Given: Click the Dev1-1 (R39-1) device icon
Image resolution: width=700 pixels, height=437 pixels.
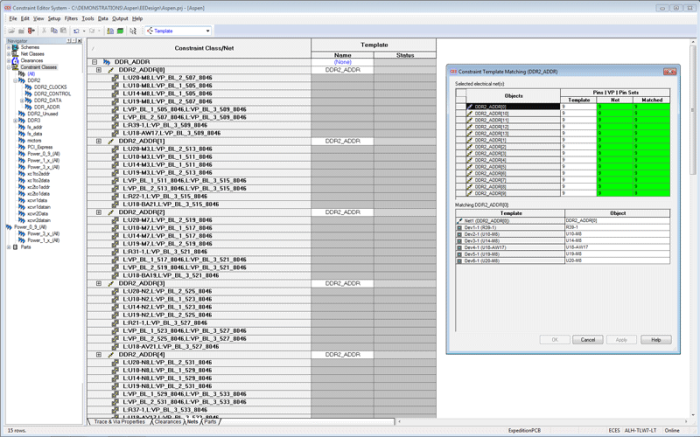Looking at the screenshot, I should pos(460,226).
